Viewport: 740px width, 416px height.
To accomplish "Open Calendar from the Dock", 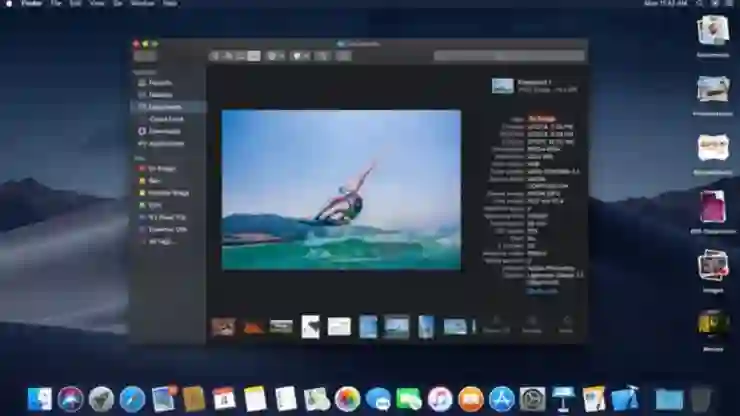I will click(224, 399).
